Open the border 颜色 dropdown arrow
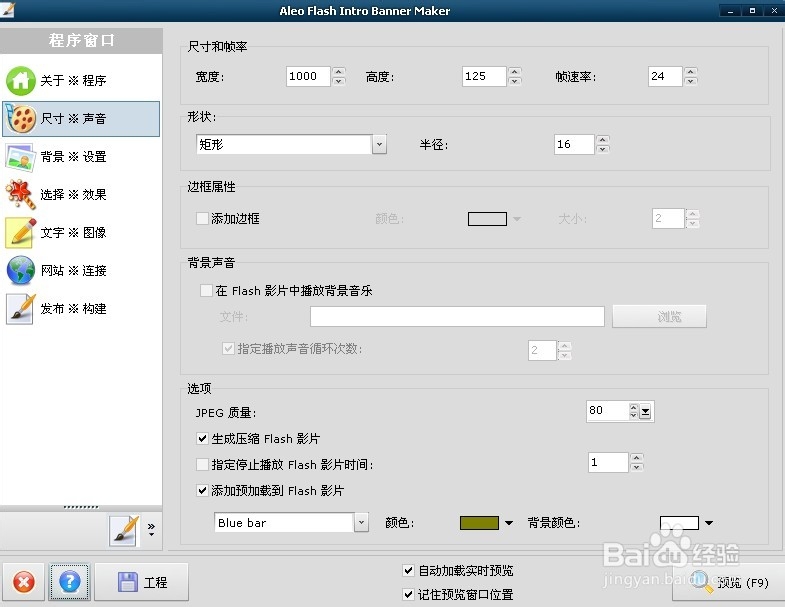This screenshot has width=785, height=607. coord(517,219)
